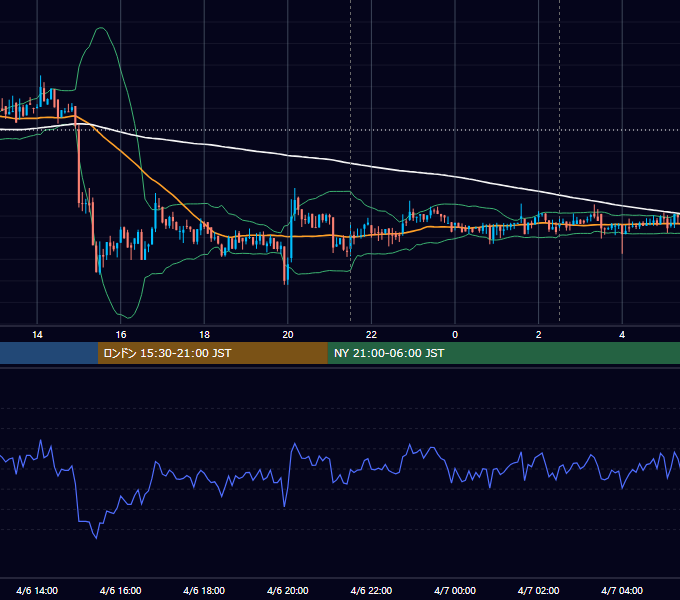Click the 4/6 16:00 date label
Screen dimensions: 680x600
click(x=121, y=590)
